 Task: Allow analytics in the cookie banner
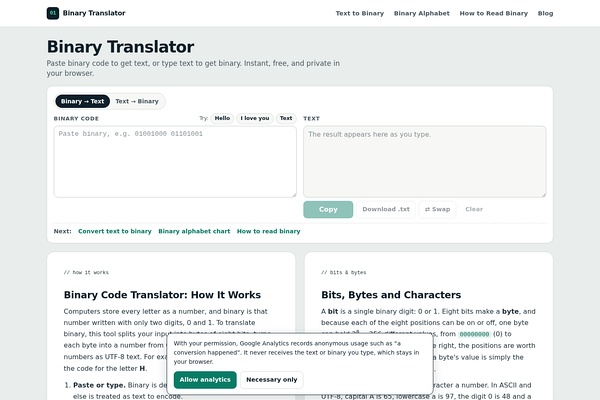pyautogui.click(x=205, y=380)
